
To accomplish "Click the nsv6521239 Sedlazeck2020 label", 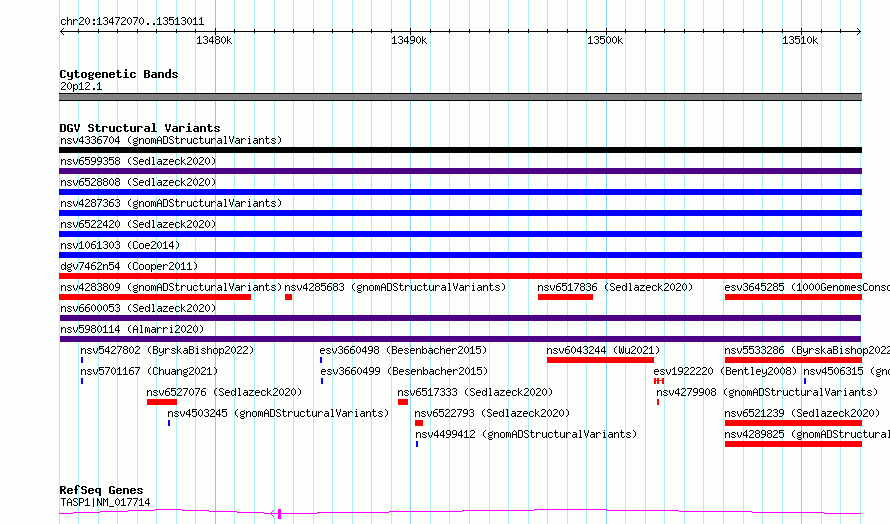I will (x=802, y=413).
